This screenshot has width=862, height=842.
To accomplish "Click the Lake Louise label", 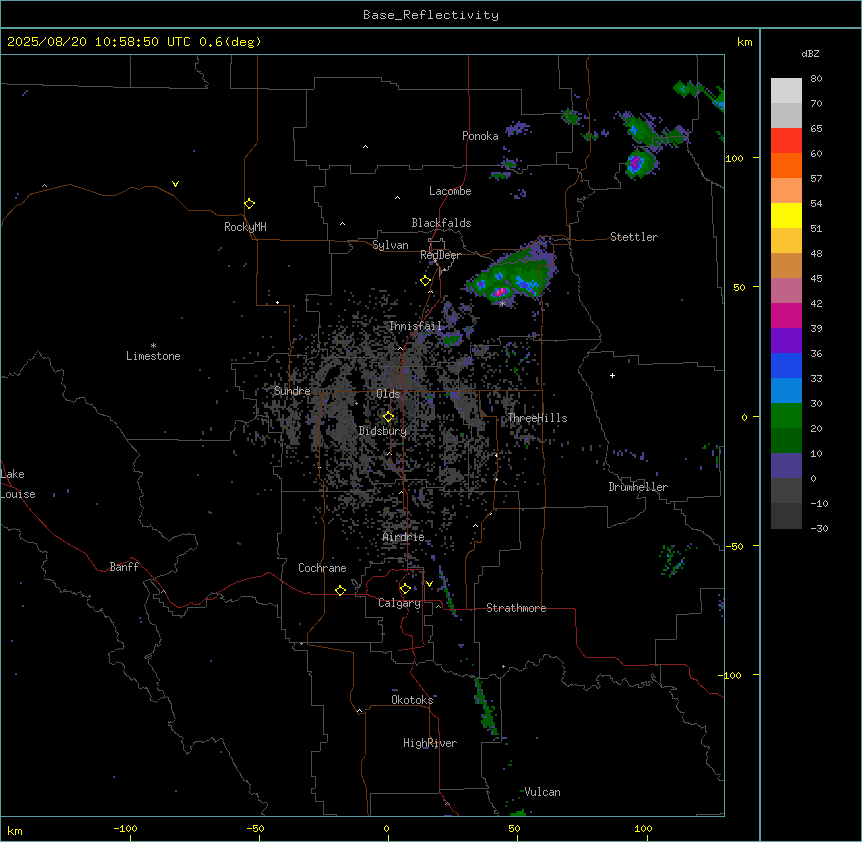I will [18, 484].
